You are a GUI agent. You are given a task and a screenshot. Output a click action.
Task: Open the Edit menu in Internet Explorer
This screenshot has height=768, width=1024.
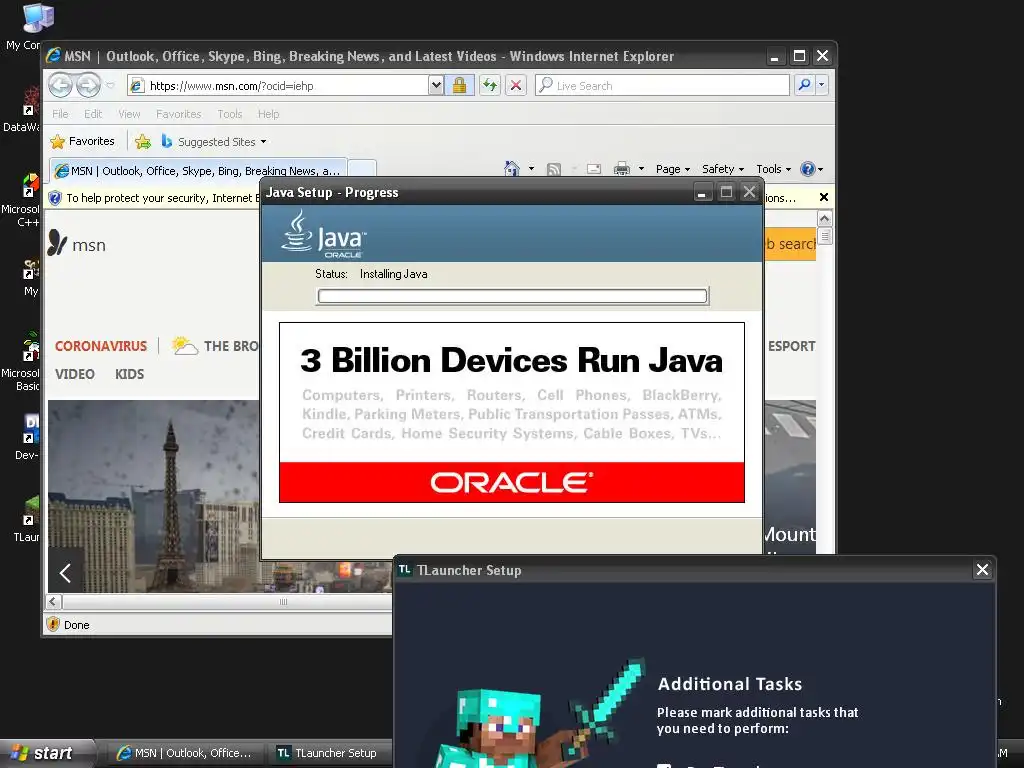click(93, 114)
